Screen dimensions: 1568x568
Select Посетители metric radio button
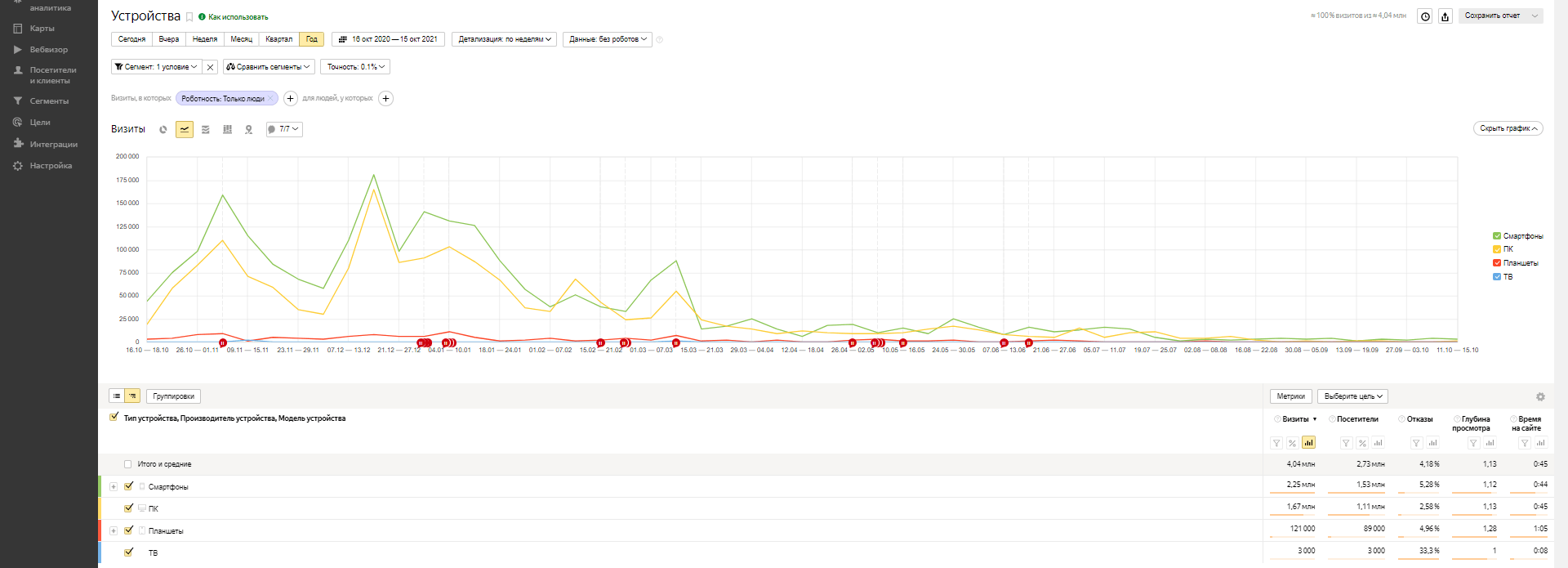(1332, 419)
